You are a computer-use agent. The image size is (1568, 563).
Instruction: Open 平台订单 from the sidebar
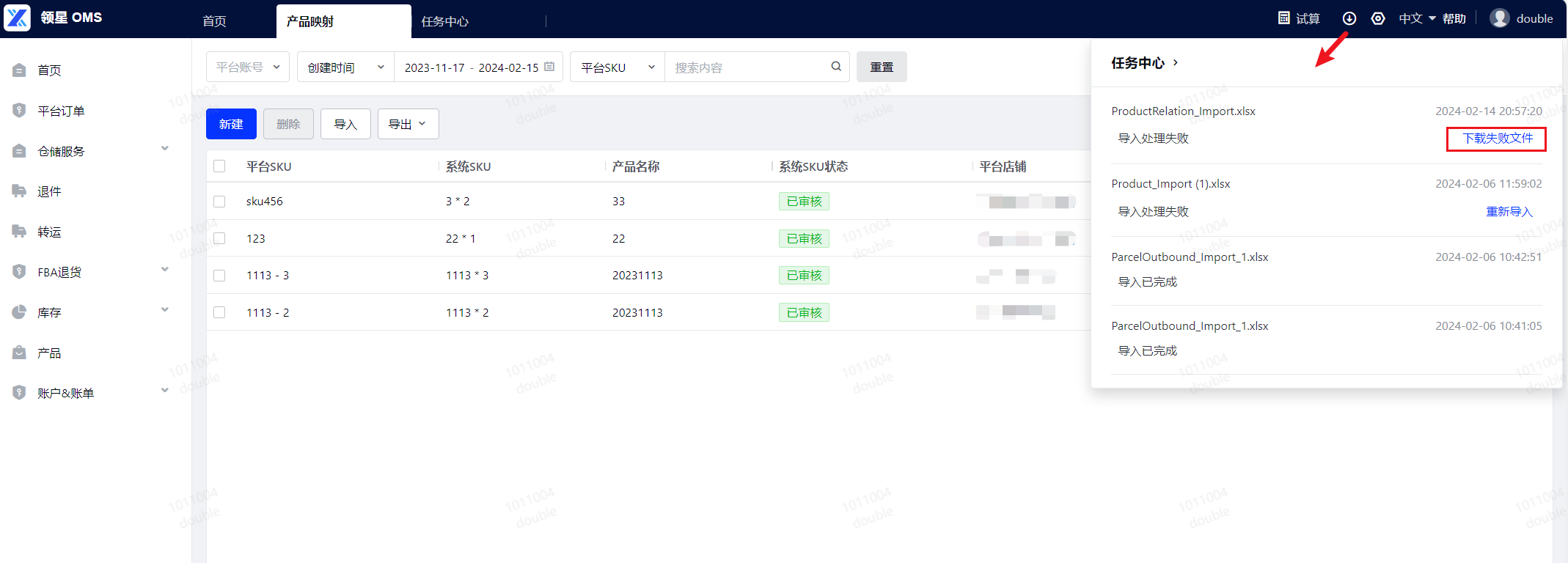point(61,111)
